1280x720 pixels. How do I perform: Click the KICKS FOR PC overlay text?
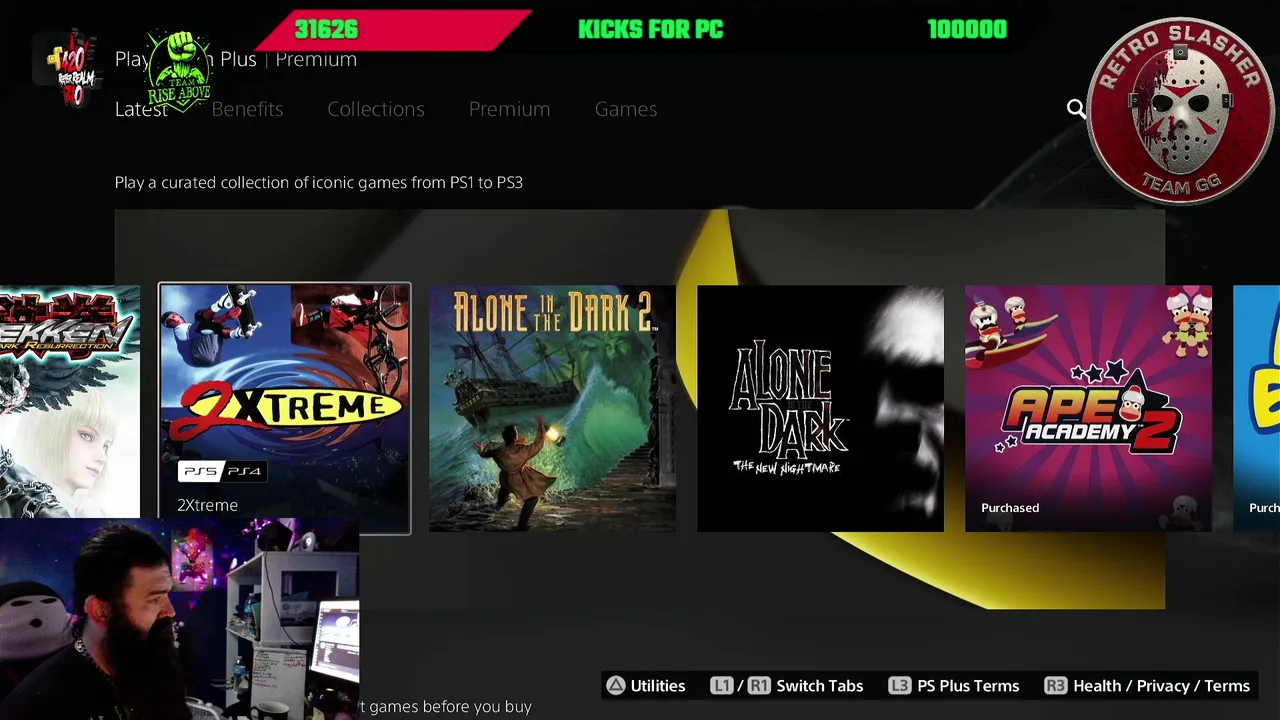point(651,29)
